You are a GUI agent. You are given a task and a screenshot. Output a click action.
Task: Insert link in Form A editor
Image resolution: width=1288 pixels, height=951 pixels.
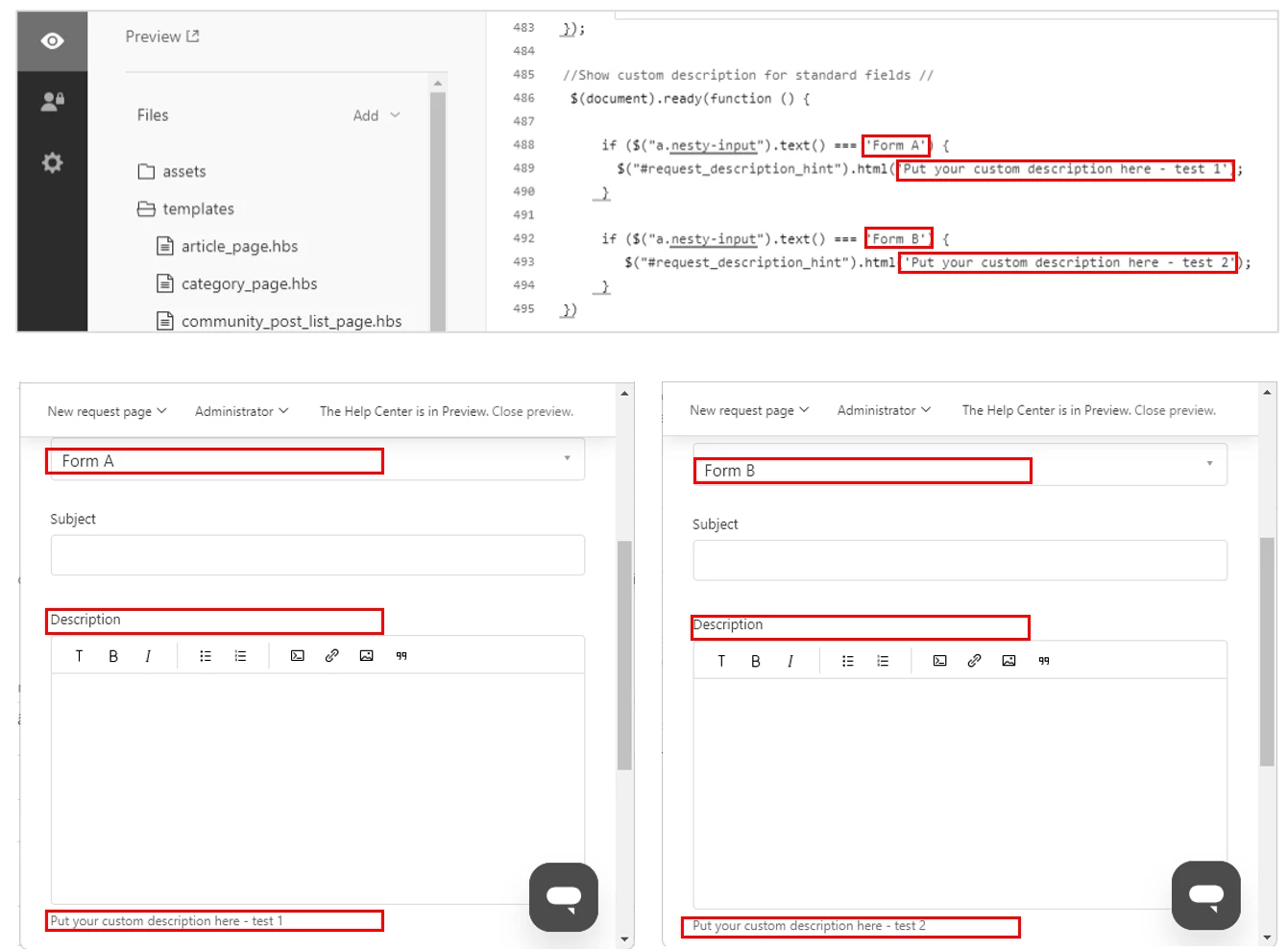pyautogui.click(x=332, y=656)
